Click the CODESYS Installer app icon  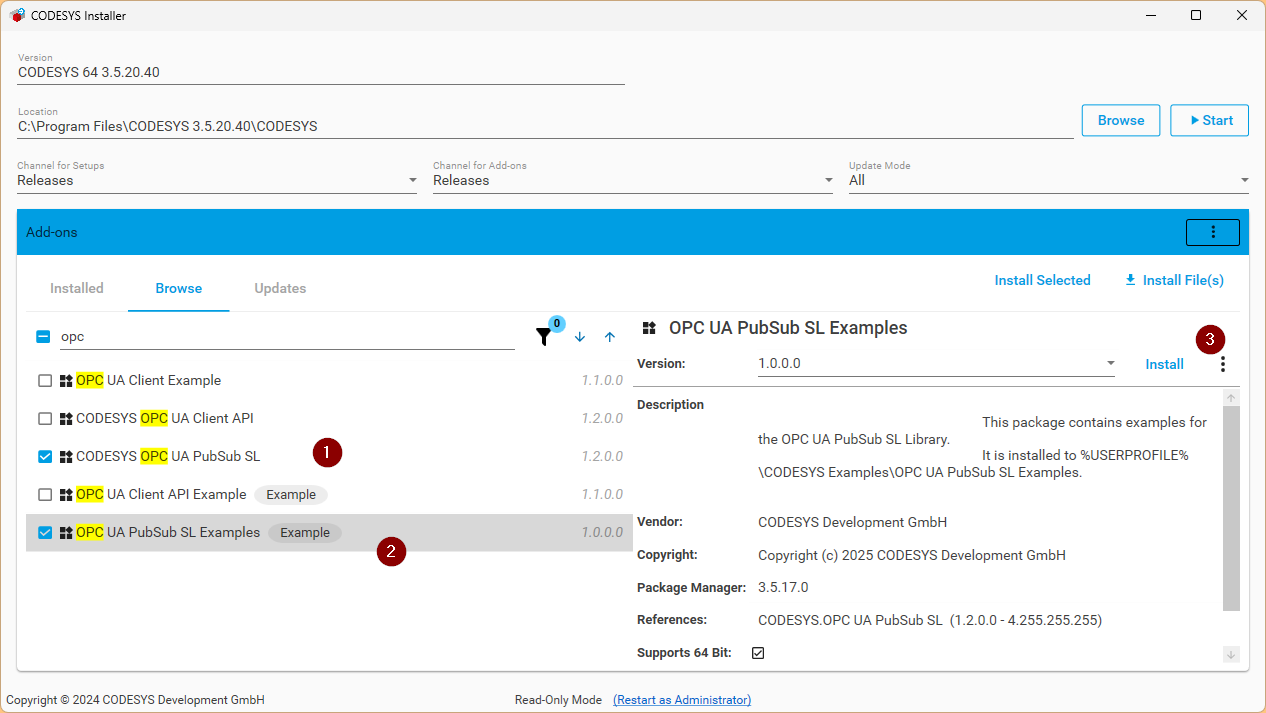[17, 15]
